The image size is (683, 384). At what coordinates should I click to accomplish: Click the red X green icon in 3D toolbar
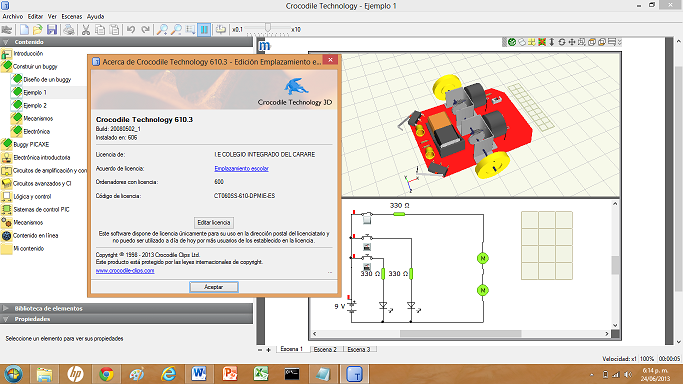542,42
